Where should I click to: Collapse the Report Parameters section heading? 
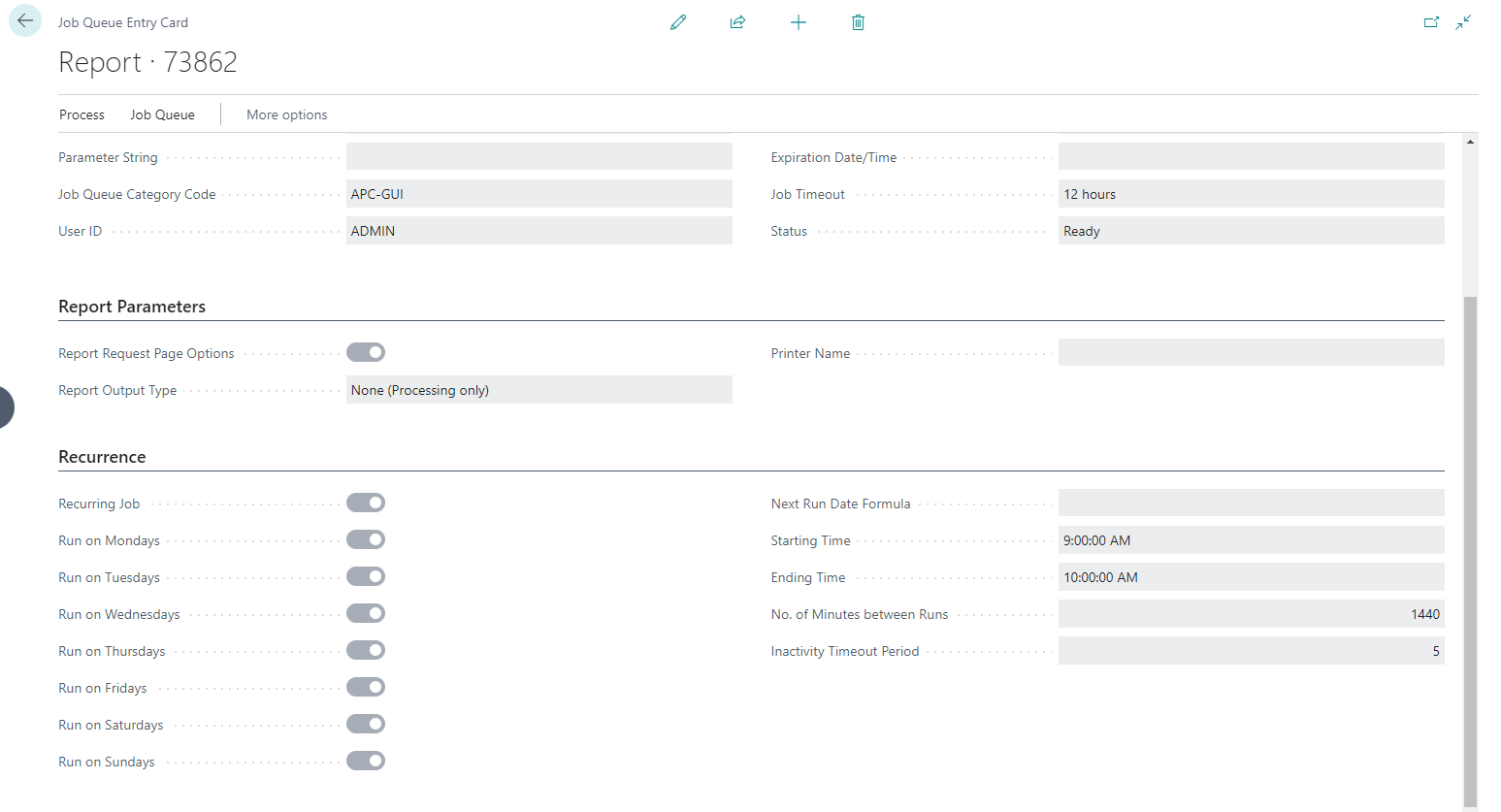coord(132,307)
